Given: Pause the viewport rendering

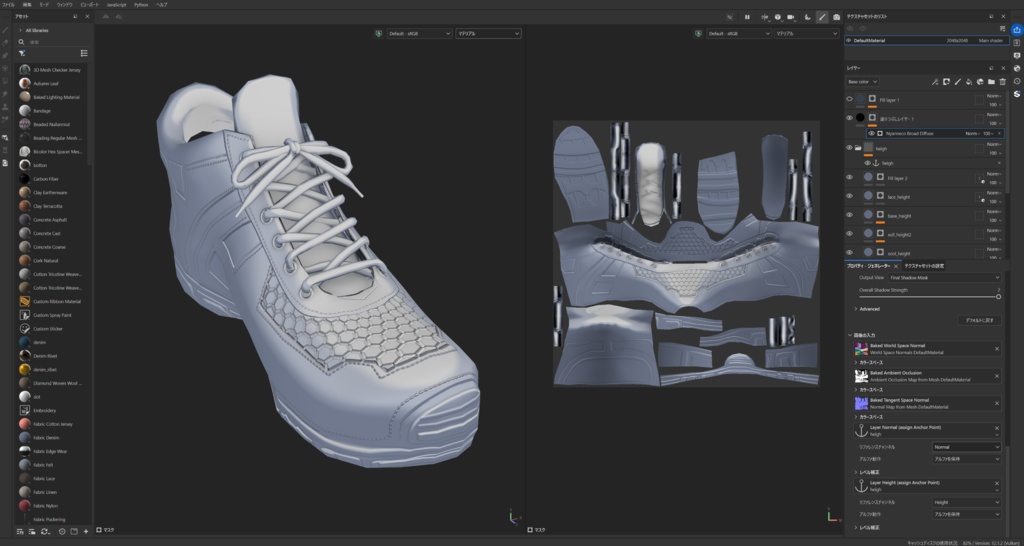Looking at the screenshot, I should click(x=747, y=17).
